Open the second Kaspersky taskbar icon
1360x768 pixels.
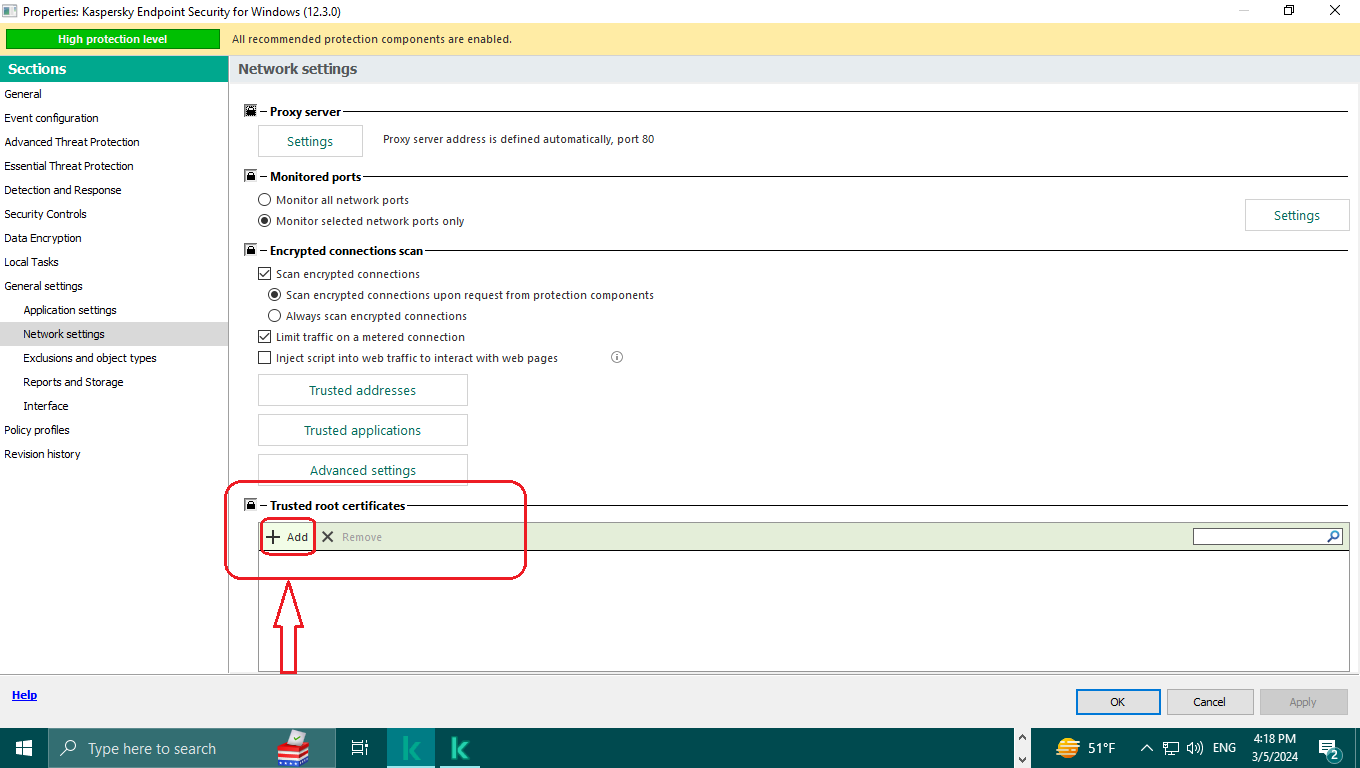[x=460, y=748]
